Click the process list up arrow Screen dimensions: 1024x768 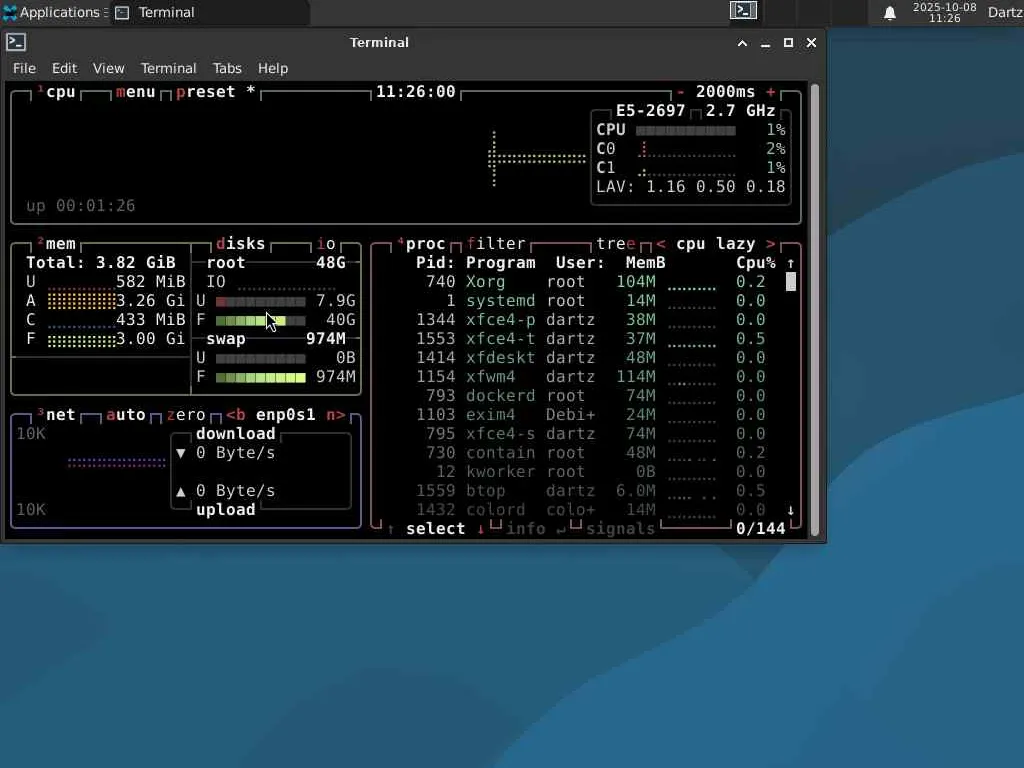791,263
